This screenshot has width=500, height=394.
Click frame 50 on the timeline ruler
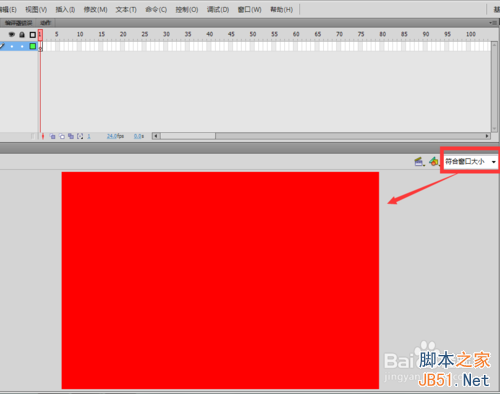[x=253, y=34]
